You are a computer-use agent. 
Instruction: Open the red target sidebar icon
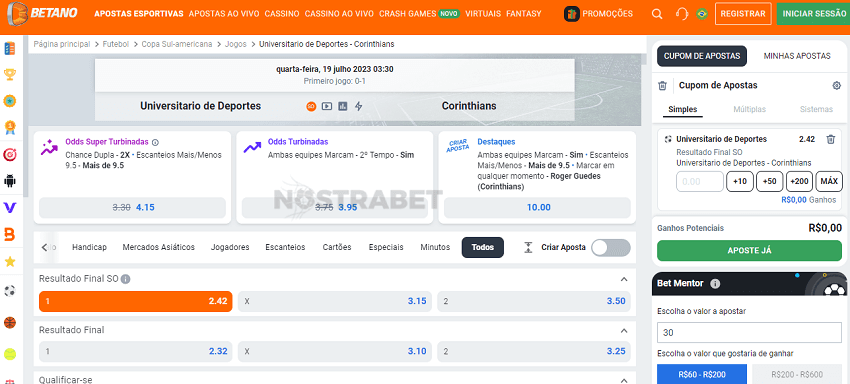click(x=10, y=155)
